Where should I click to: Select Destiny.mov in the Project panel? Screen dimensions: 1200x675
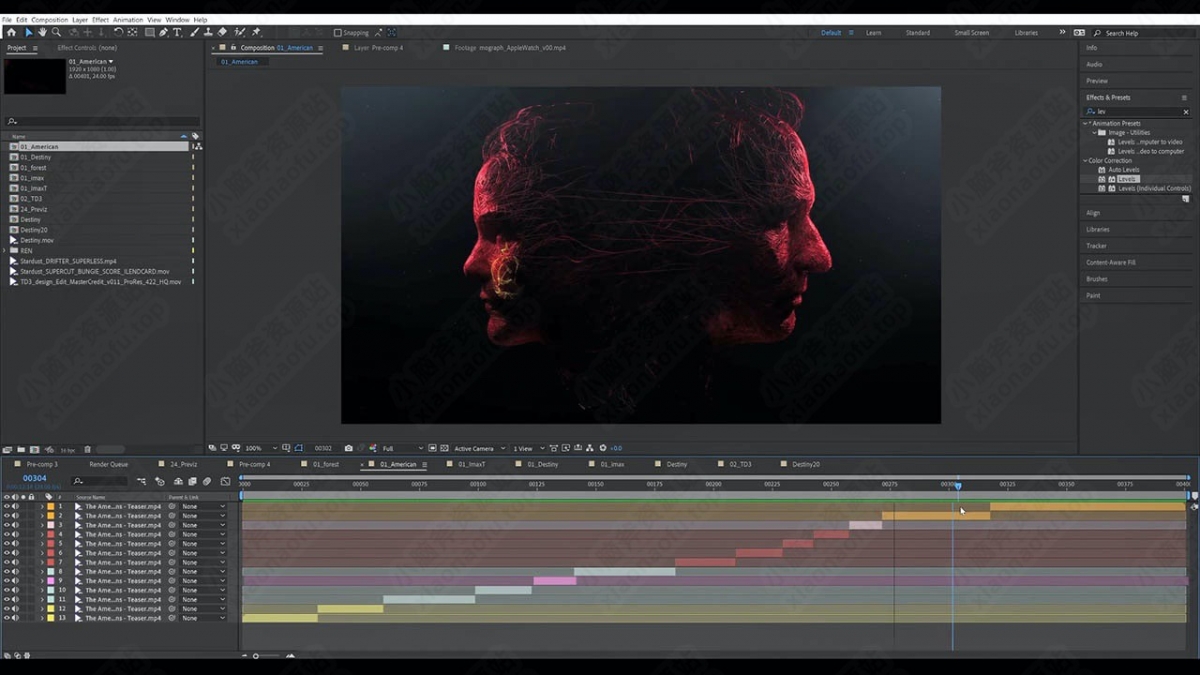(x=37, y=240)
